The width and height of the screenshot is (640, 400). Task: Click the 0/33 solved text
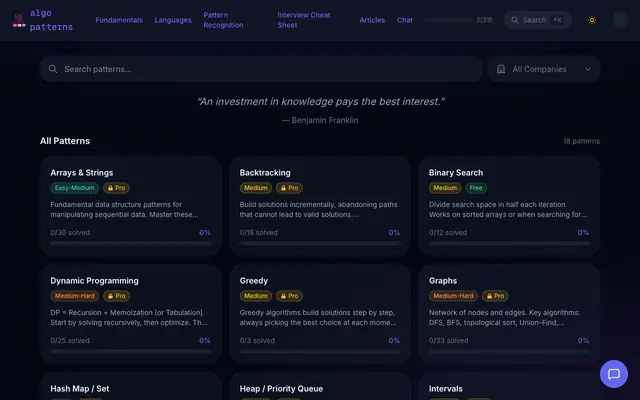point(449,340)
